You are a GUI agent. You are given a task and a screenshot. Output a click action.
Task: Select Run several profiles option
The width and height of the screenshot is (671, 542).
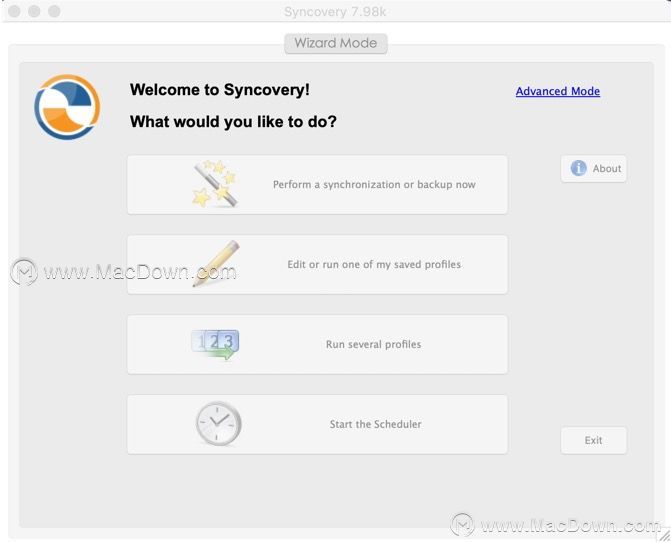317,344
